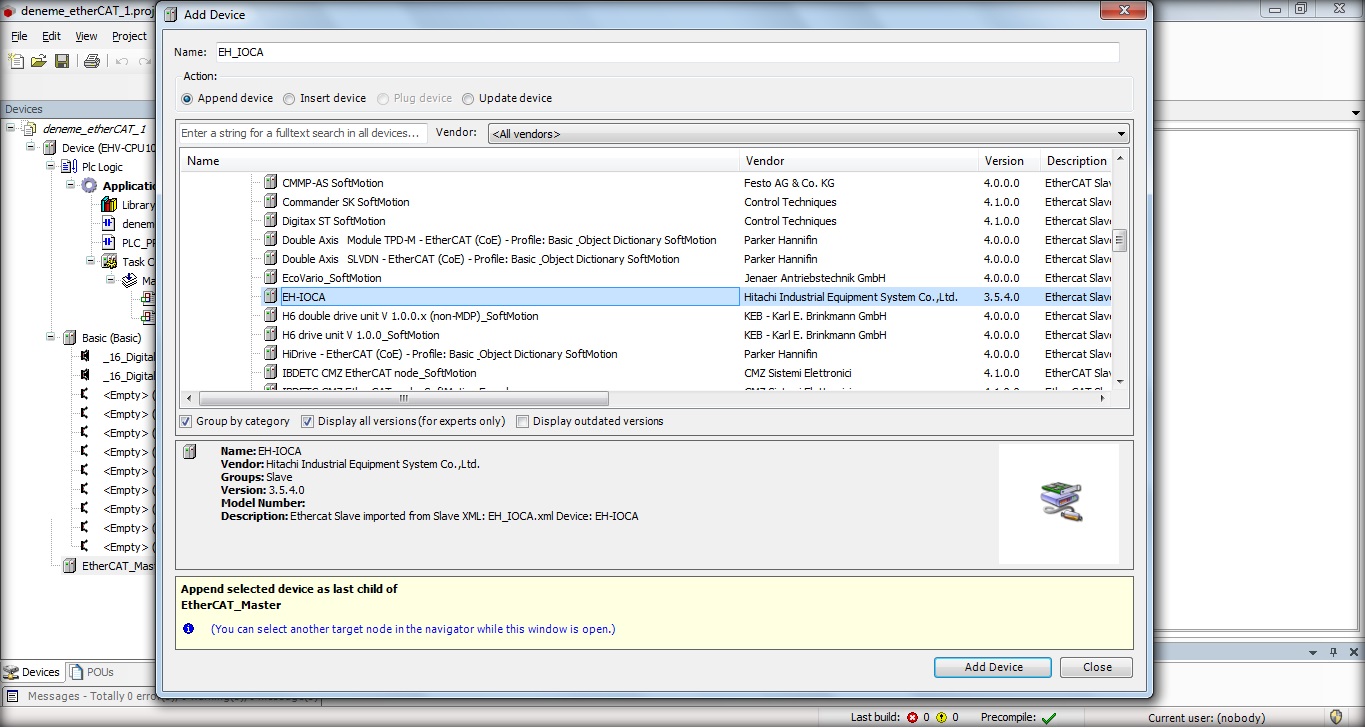Select the Update device radio button
Viewport: 1365px width, 728px height.
pyautogui.click(x=468, y=99)
